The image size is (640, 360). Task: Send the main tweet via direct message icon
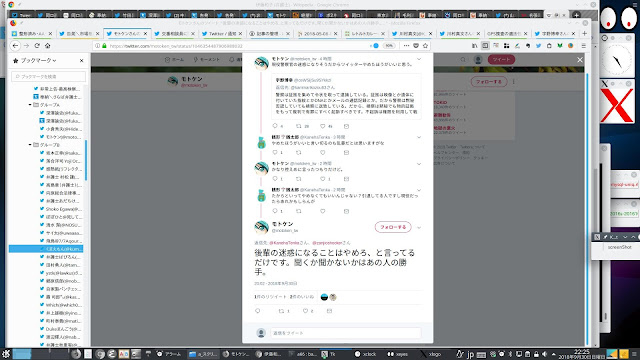coord(329,311)
